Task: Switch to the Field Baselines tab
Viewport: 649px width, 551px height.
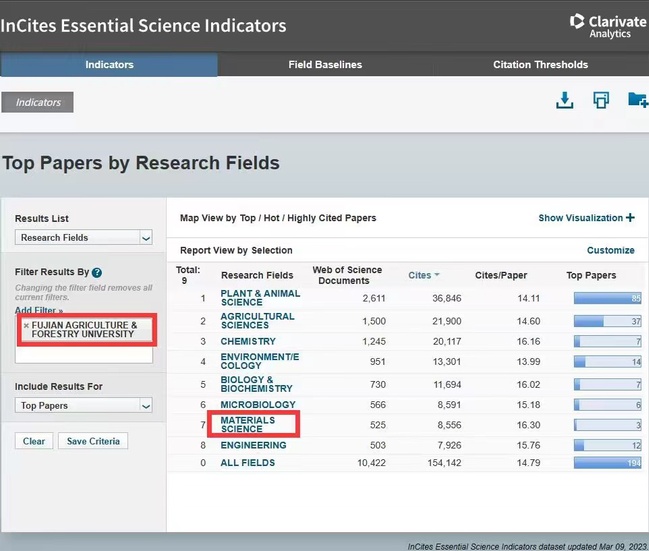Action: 325,65
